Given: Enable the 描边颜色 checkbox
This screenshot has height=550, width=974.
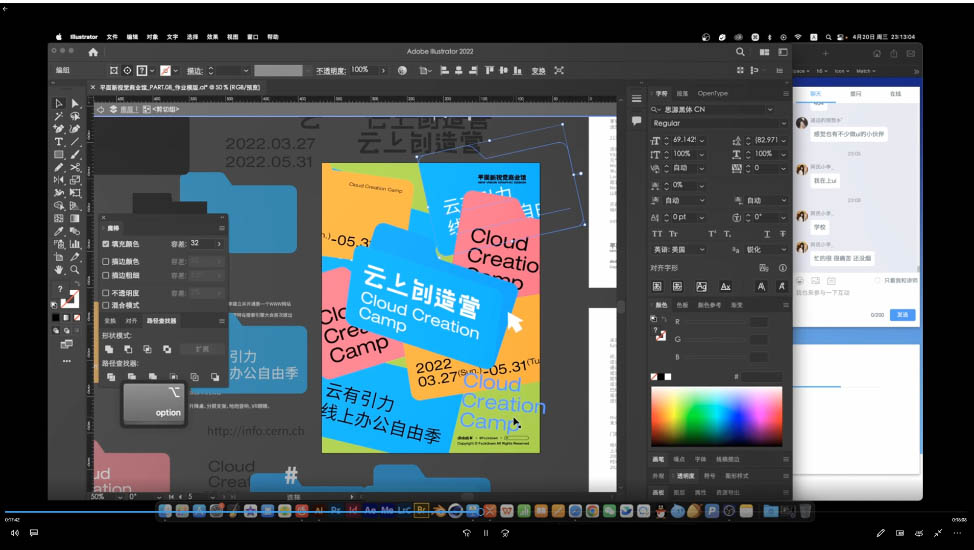Looking at the screenshot, I should click(106, 262).
